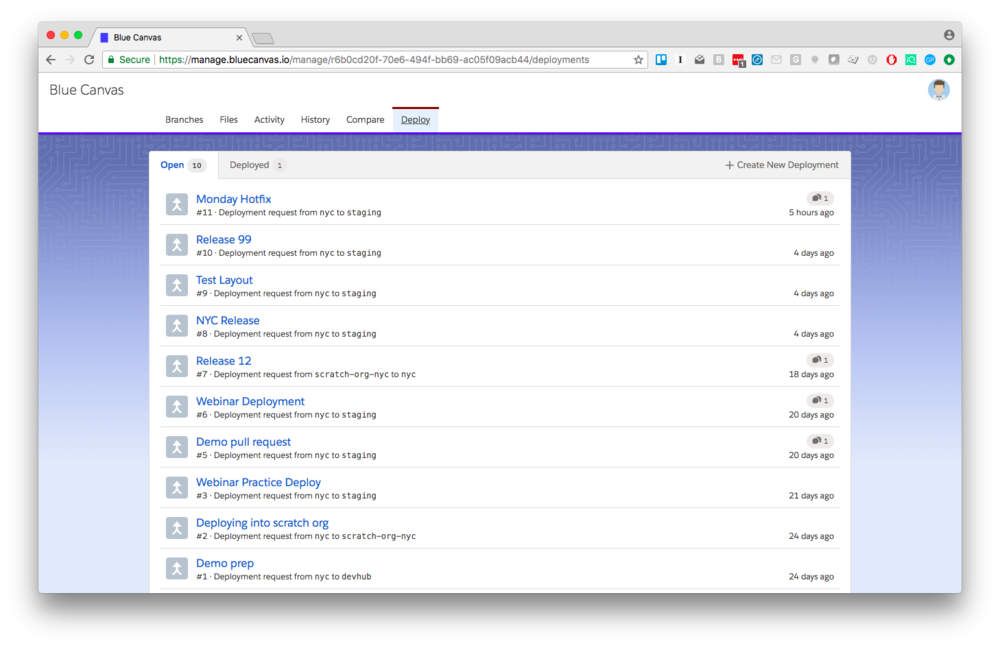Click the deployment icon beside Monday Hotfix
The width and height of the screenshot is (1000, 648).
click(177, 204)
